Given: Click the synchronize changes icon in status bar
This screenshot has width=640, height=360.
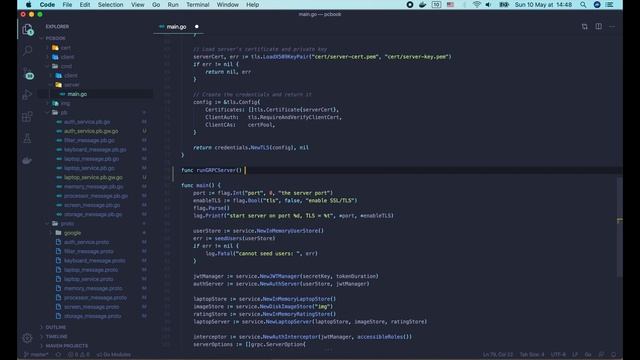Looking at the screenshot, I should point(58,354).
